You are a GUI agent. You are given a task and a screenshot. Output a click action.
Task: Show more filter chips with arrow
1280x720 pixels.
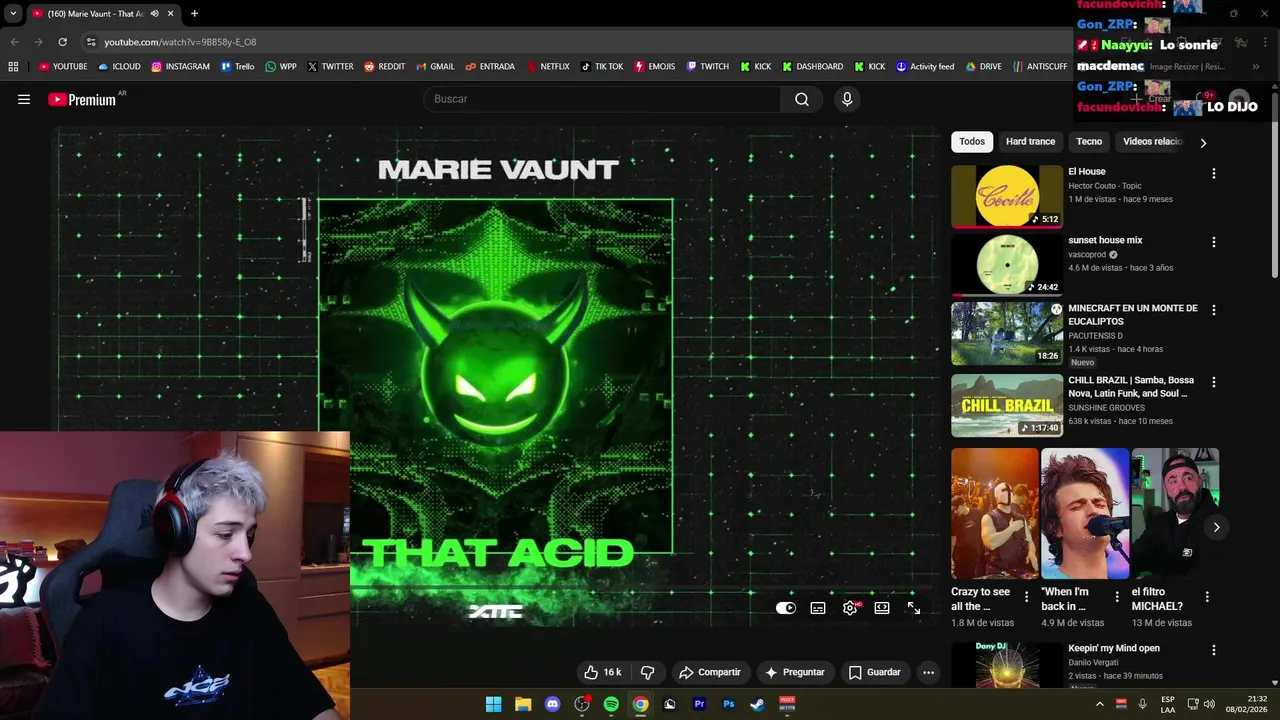pyautogui.click(x=1203, y=142)
